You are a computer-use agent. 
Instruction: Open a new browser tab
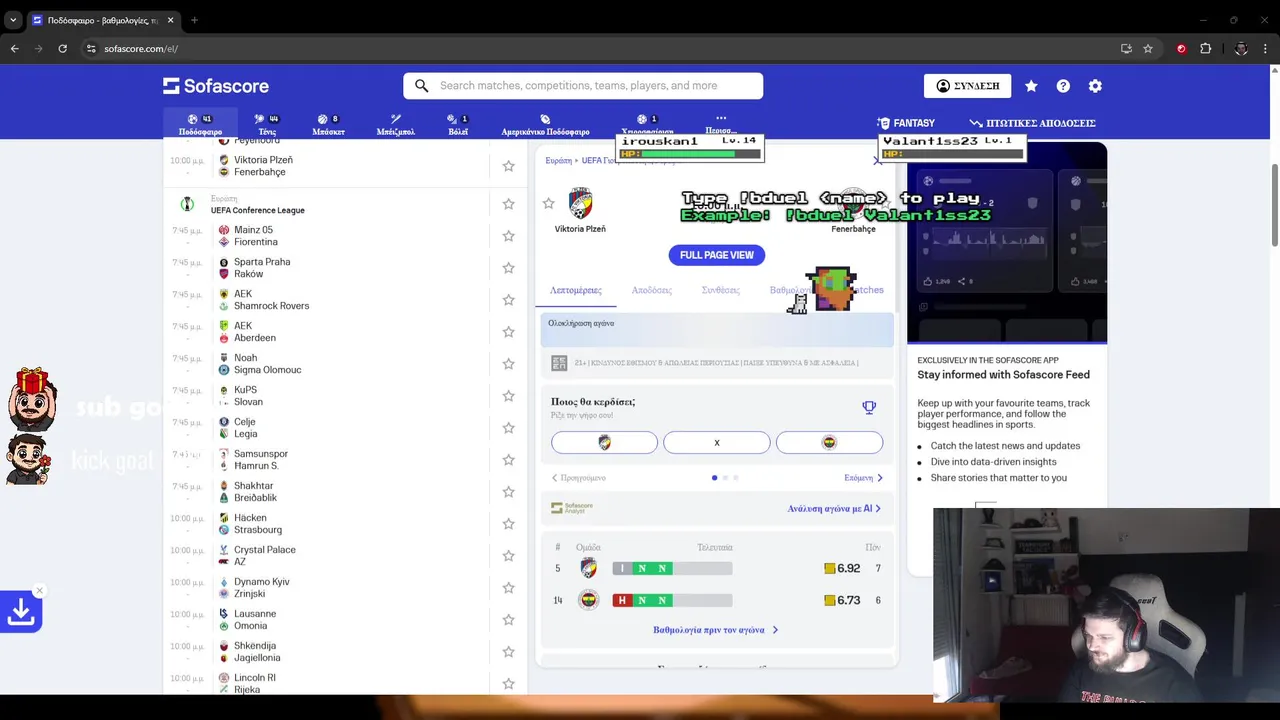[194, 20]
